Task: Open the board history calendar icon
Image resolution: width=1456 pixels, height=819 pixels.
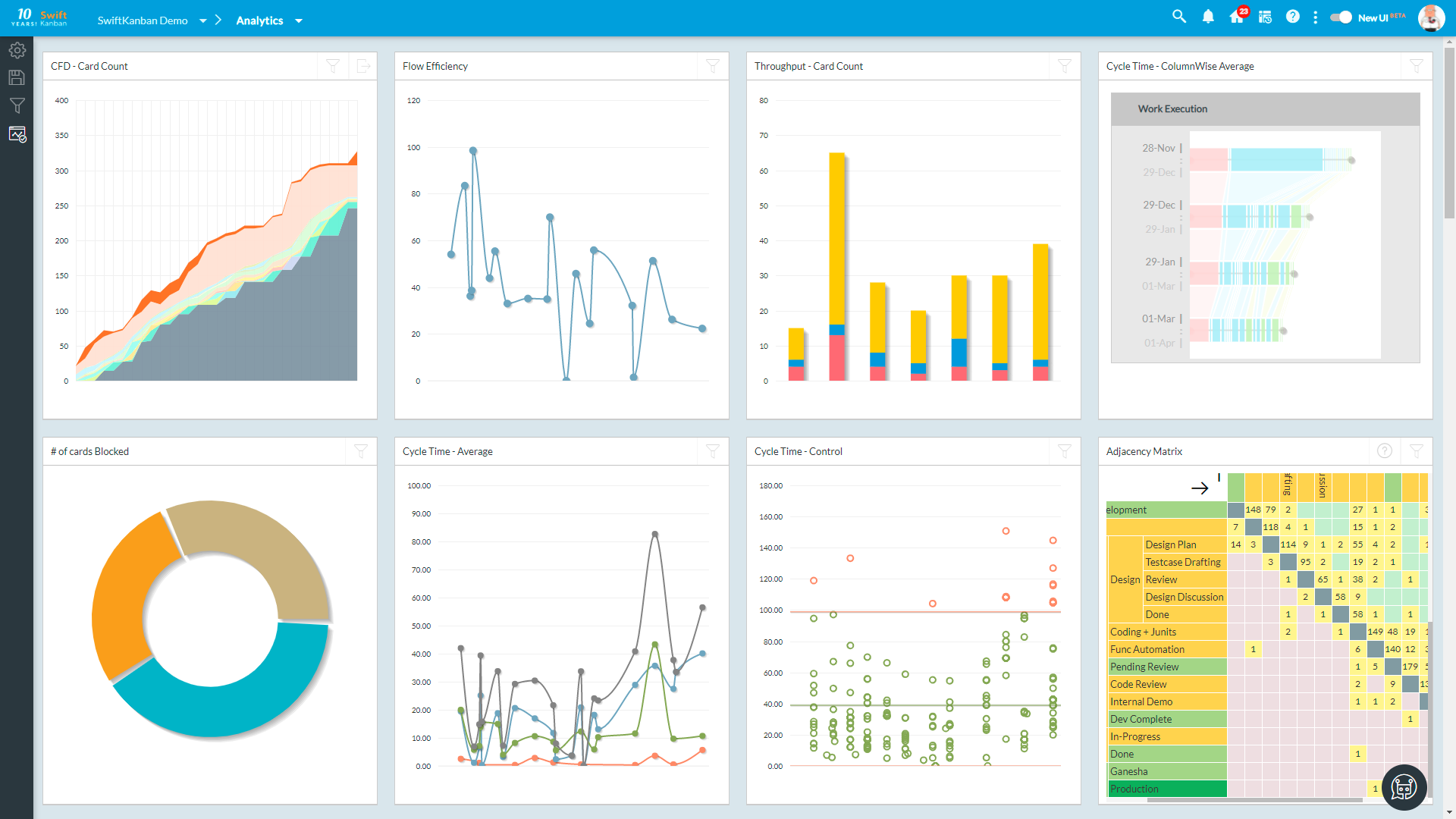Action: 1265,17
